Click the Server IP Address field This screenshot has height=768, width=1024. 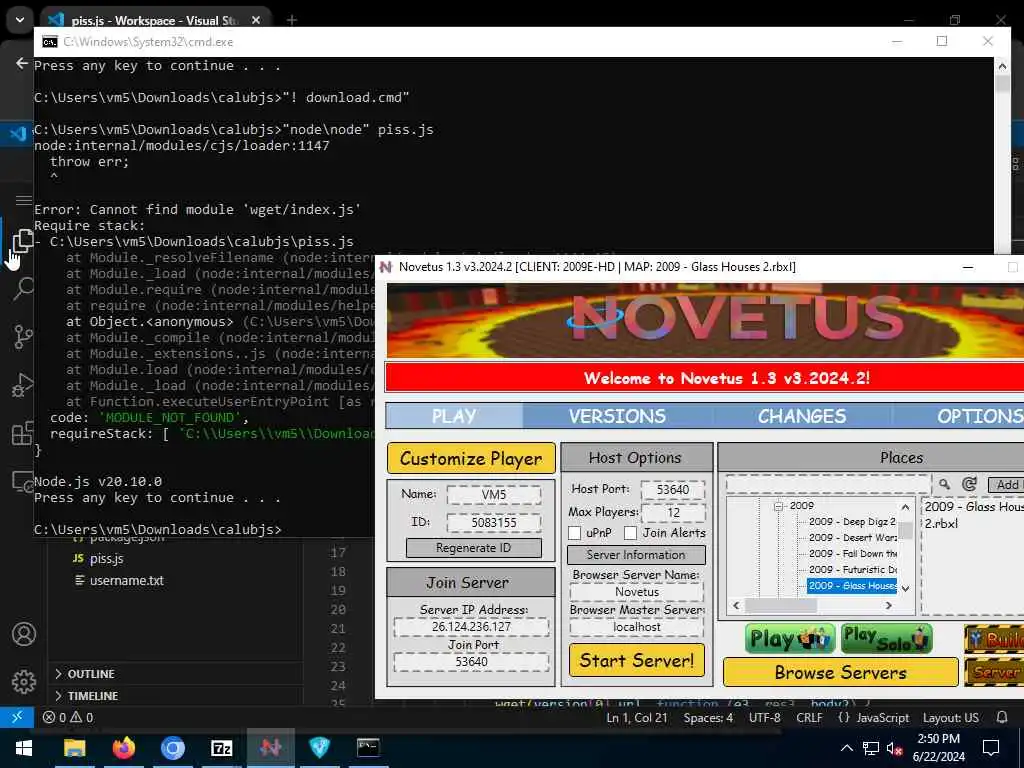pyautogui.click(x=472, y=627)
